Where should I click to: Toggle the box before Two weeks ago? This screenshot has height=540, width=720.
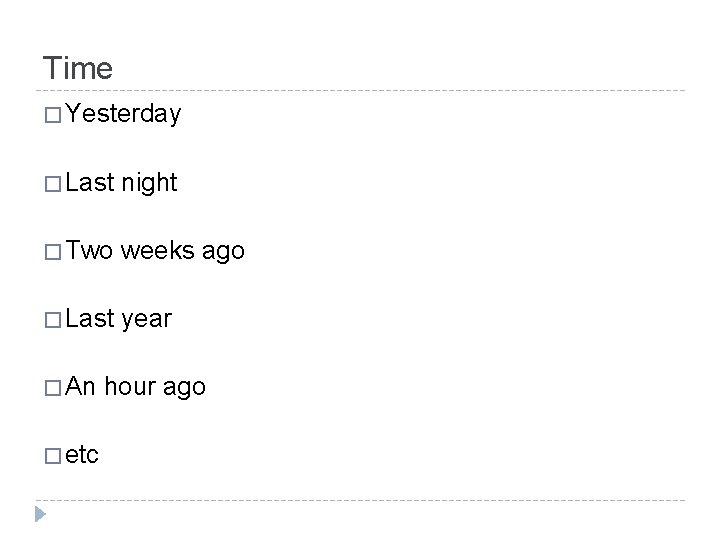(x=53, y=252)
